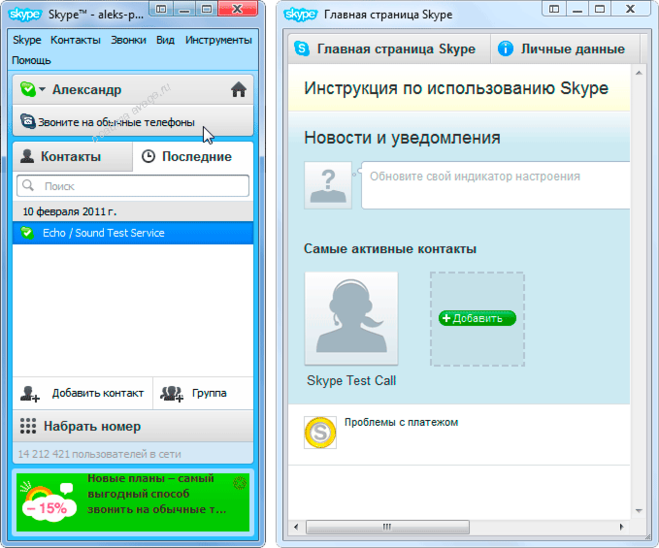Maximize the Главная страница Skype window
This screenshot has height=548, width=659.
tap(600, 9)
